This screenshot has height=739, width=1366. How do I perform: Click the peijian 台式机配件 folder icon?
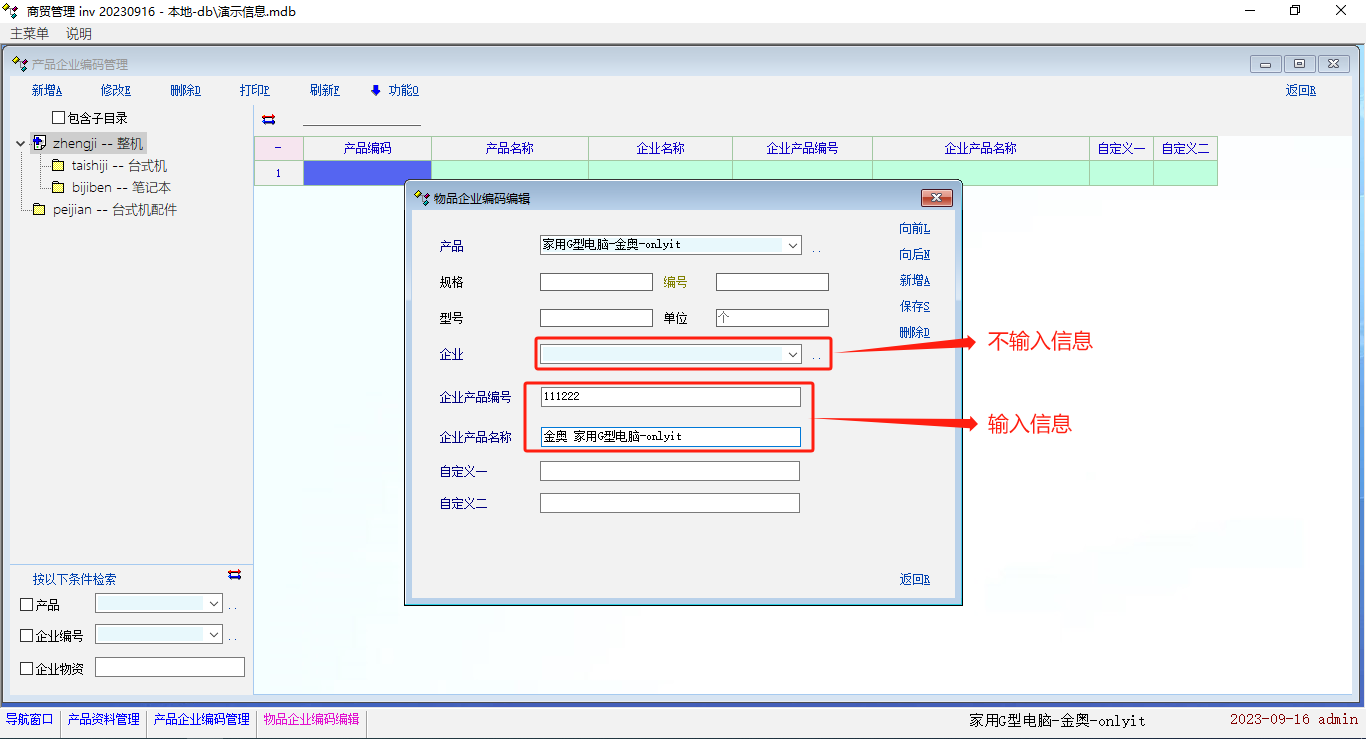pos(39,210)
